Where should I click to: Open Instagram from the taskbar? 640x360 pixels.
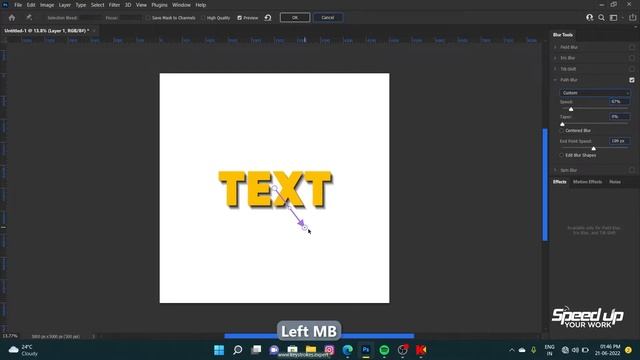pos(329,350)
